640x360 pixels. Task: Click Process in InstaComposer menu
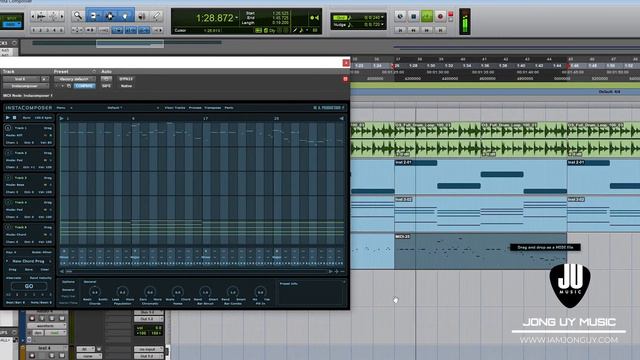point(195,108)
